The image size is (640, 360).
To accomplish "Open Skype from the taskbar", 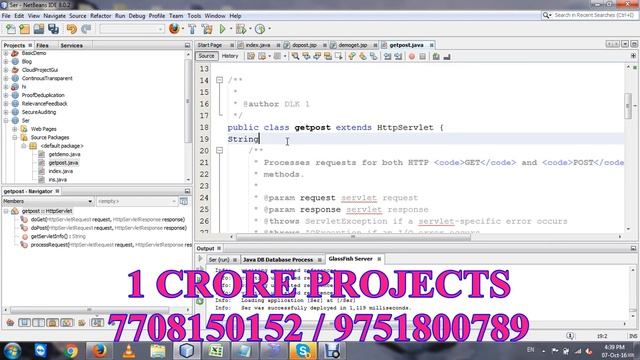I will pos(302,351).
